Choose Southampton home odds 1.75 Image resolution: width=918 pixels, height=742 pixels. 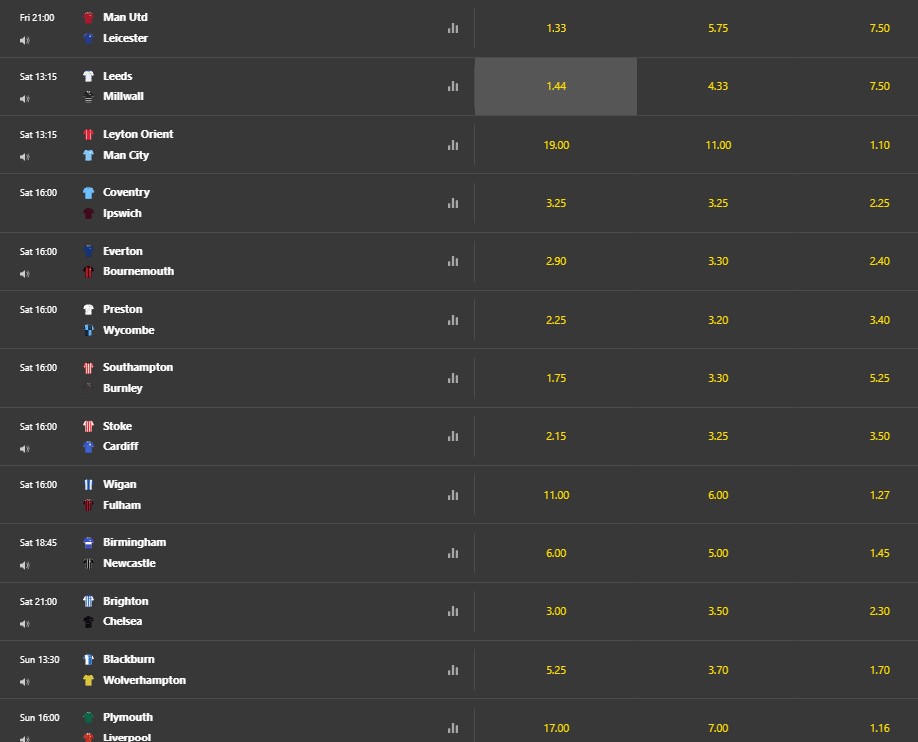556,378
